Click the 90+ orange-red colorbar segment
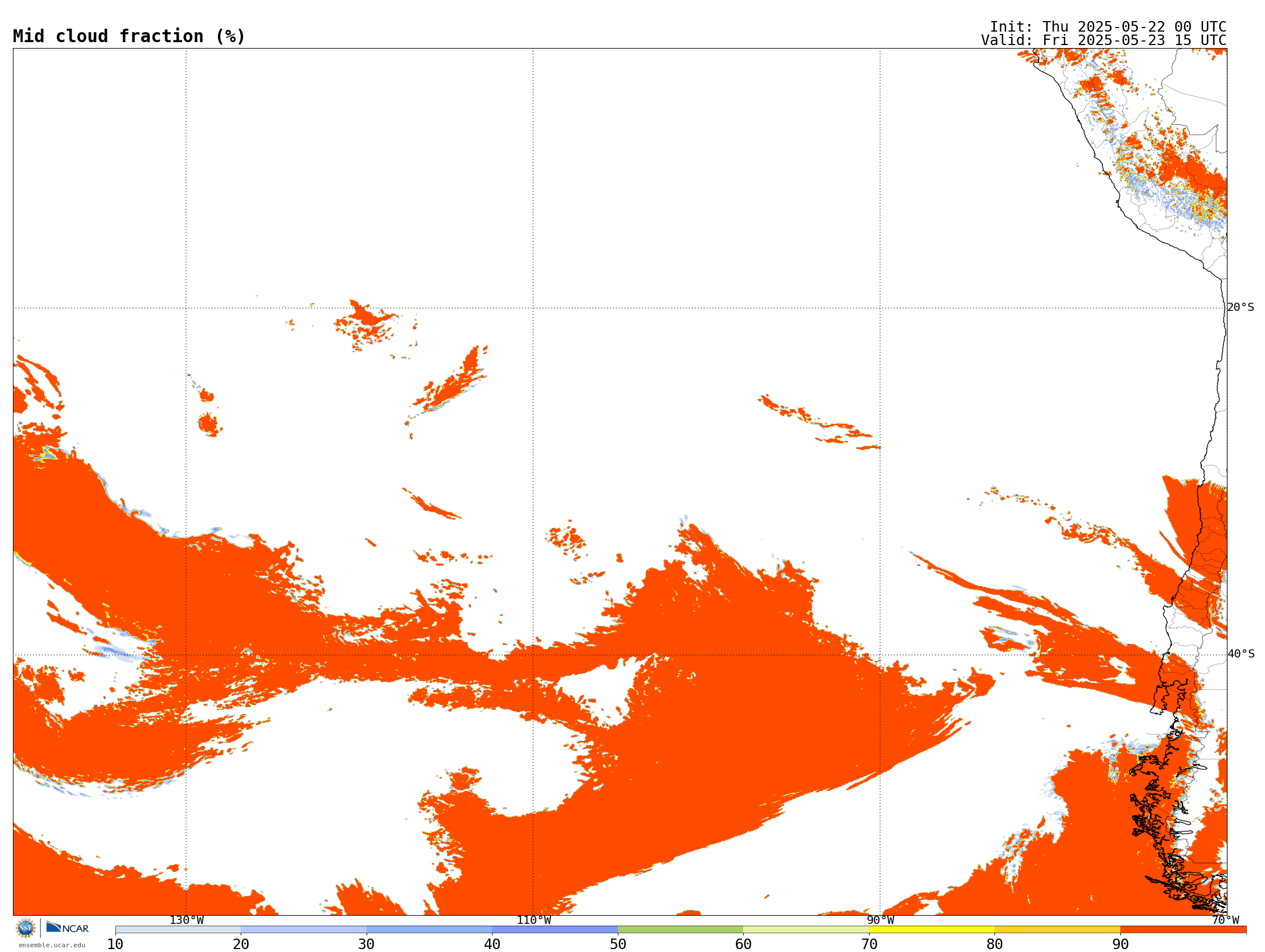Screen dimensions: 1265x952 tap(1183, 930)
